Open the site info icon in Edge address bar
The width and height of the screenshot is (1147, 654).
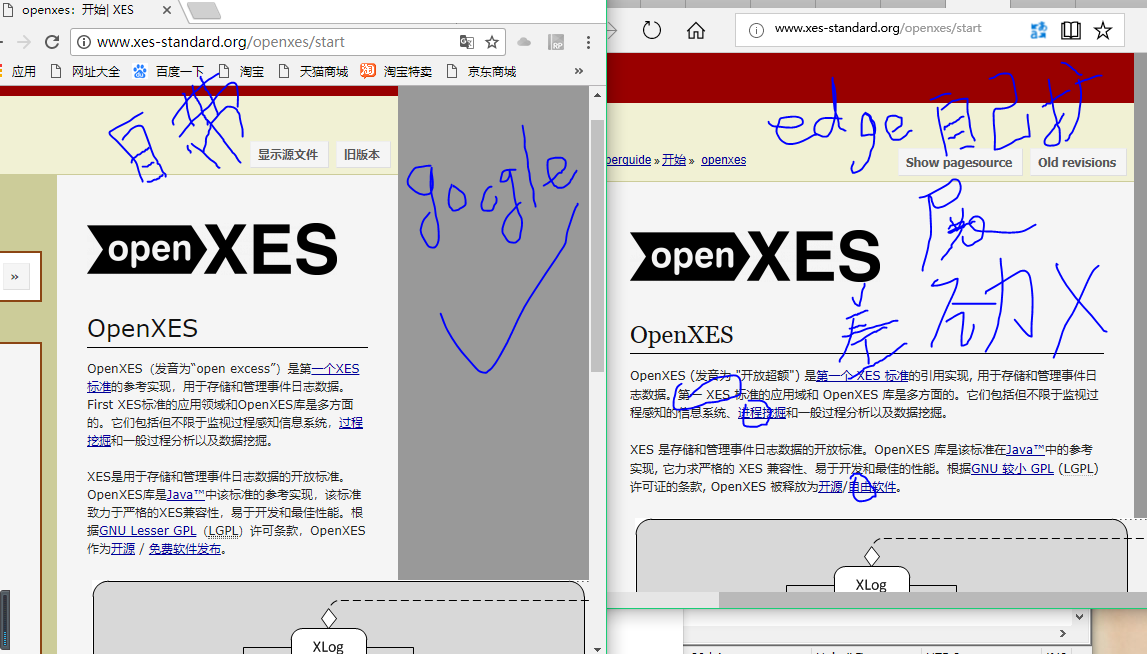pos(756,30)
